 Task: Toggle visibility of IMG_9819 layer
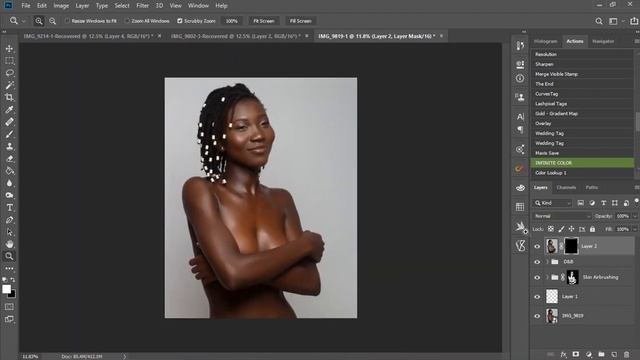[x=537, y=316]
